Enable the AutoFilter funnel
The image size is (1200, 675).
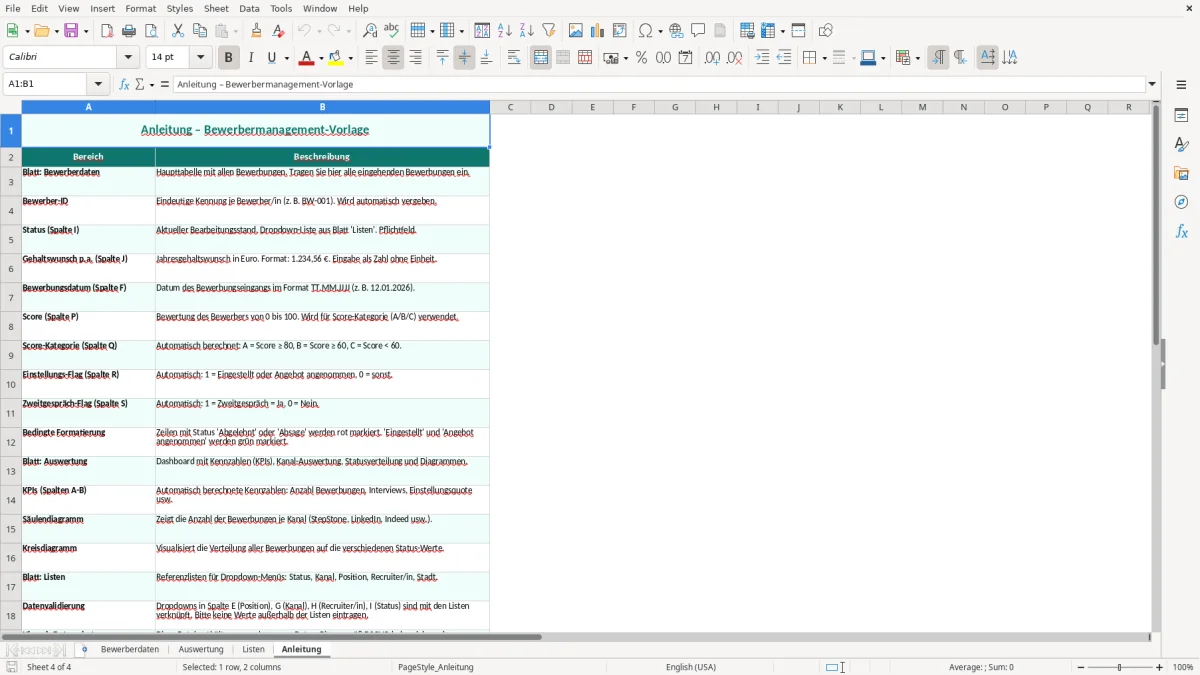click(x=549, y=31)
